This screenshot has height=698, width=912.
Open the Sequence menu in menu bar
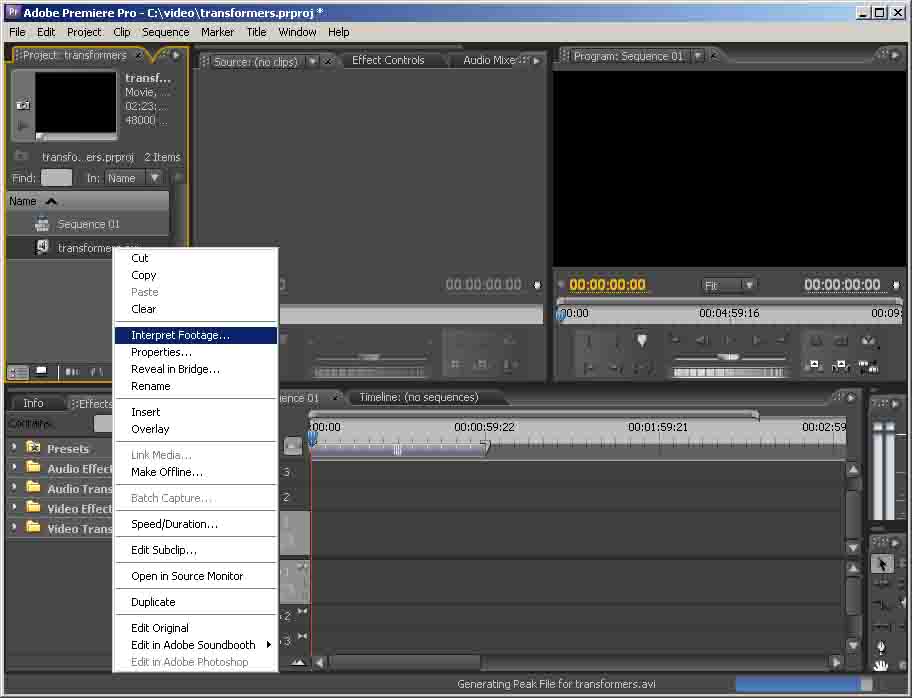pyautogui.click(x=165, y=32)
